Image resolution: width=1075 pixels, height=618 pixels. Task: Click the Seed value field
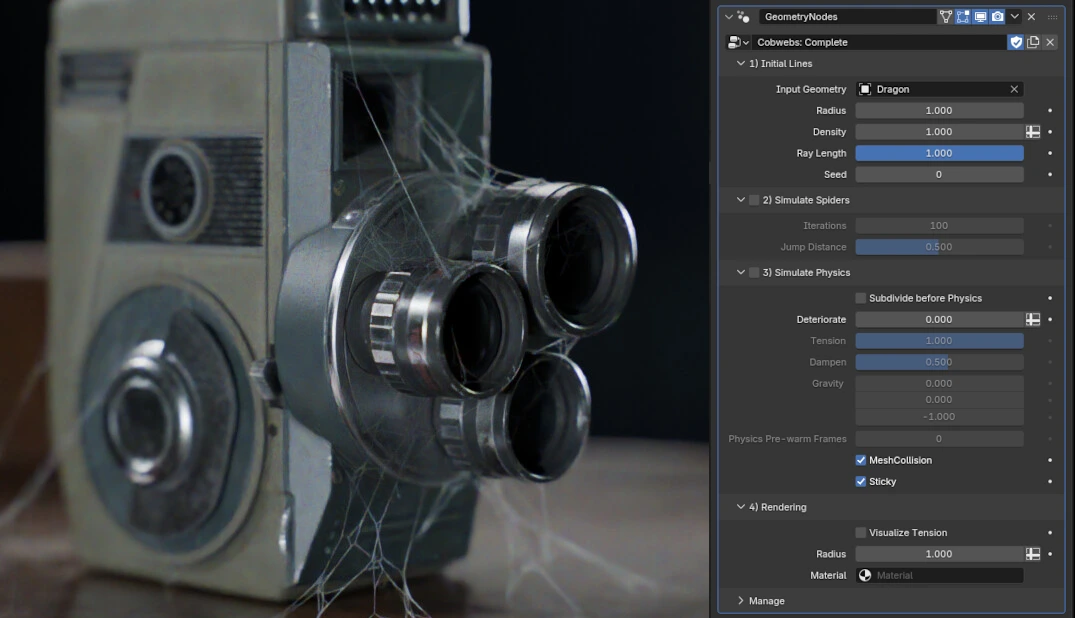click(x=939, y=174)
